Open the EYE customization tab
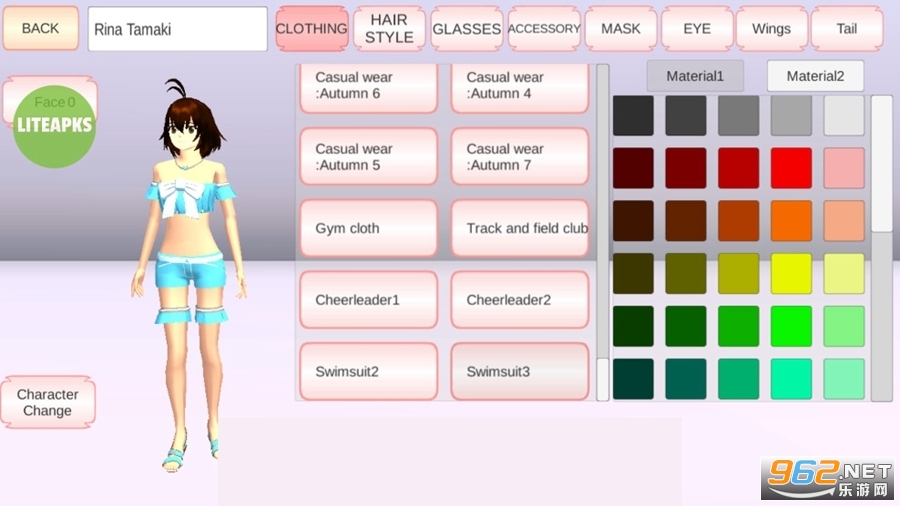Image resolution: width=900 pixels, height=506 pixels. pos(696,29)
